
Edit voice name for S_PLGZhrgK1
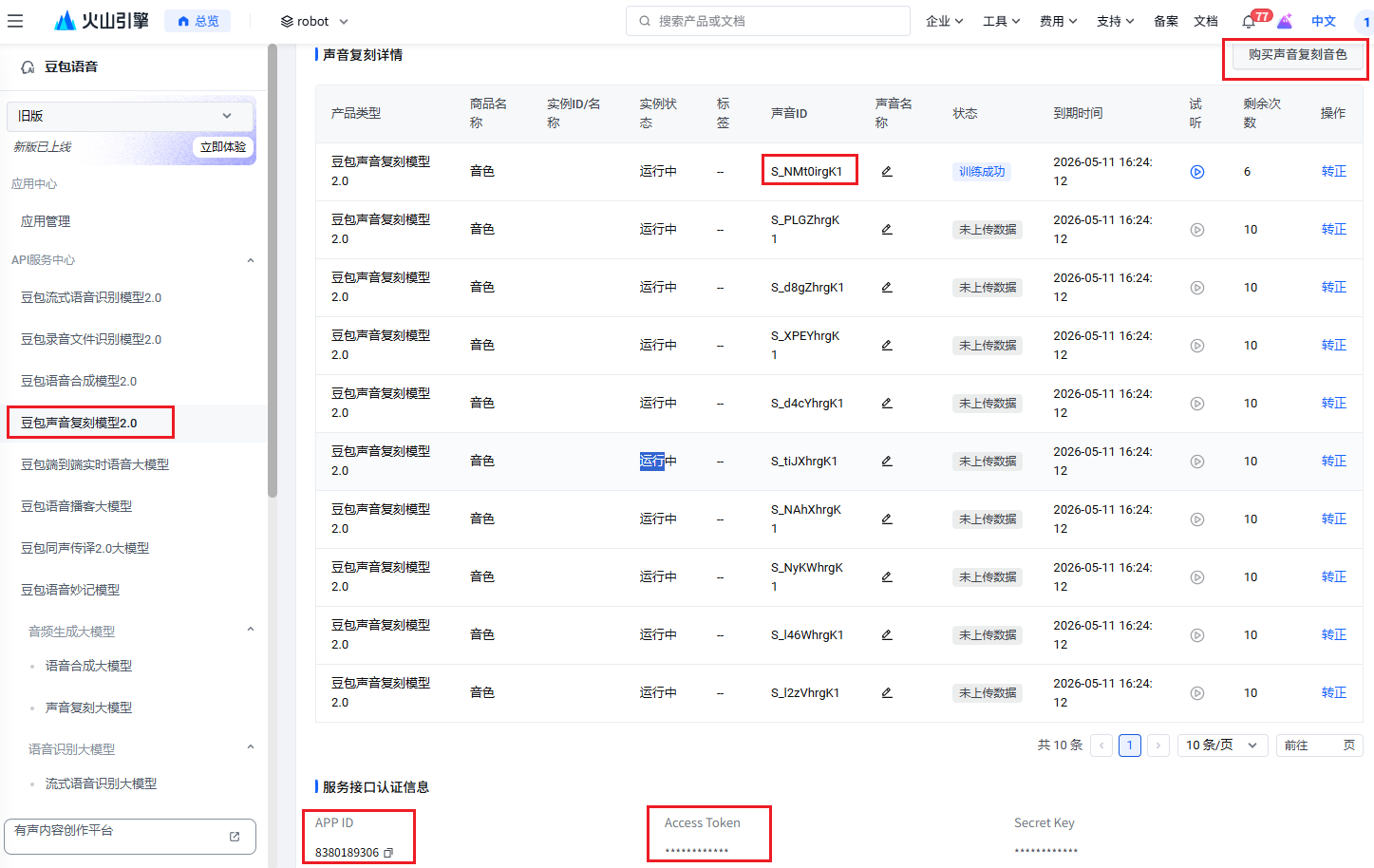pos(887,230)
